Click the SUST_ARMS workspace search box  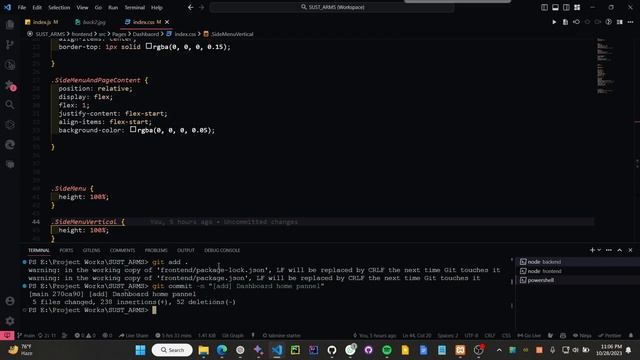[332, 7]
